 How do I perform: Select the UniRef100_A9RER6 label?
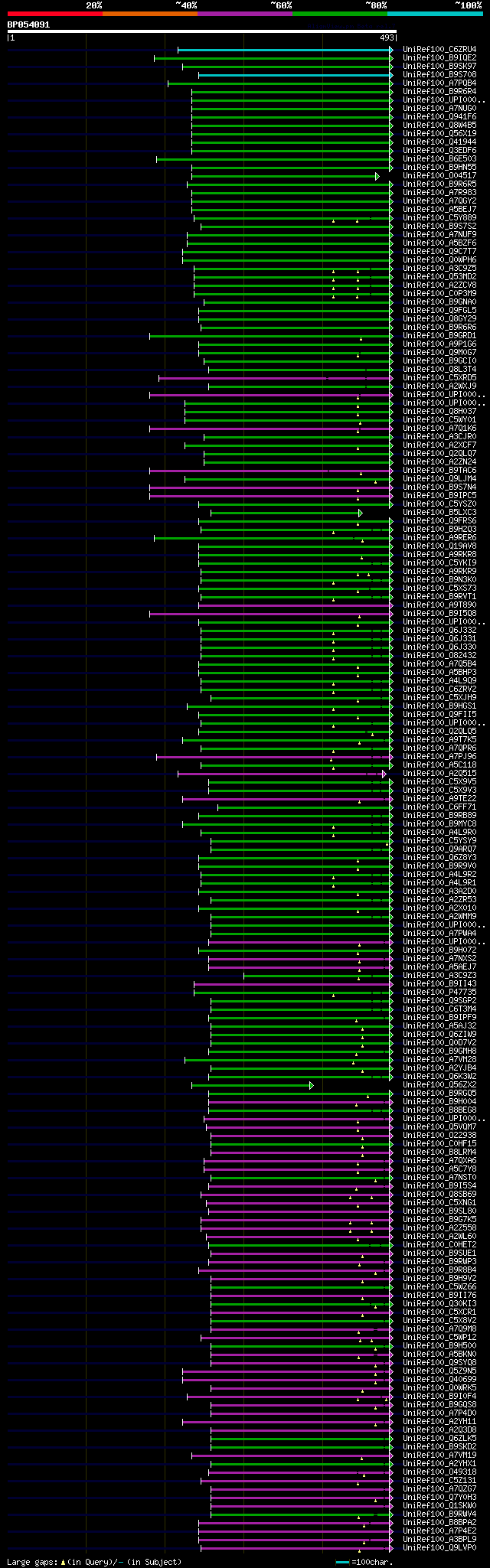(x=439, y=538)
